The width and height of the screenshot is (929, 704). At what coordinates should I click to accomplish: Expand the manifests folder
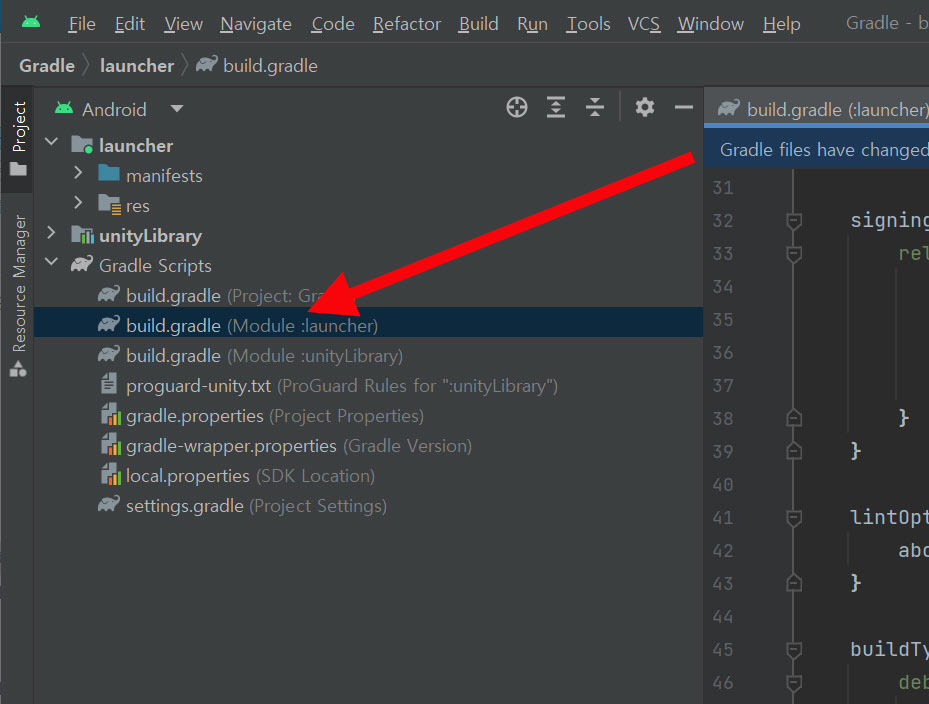[x=78, y=172]
